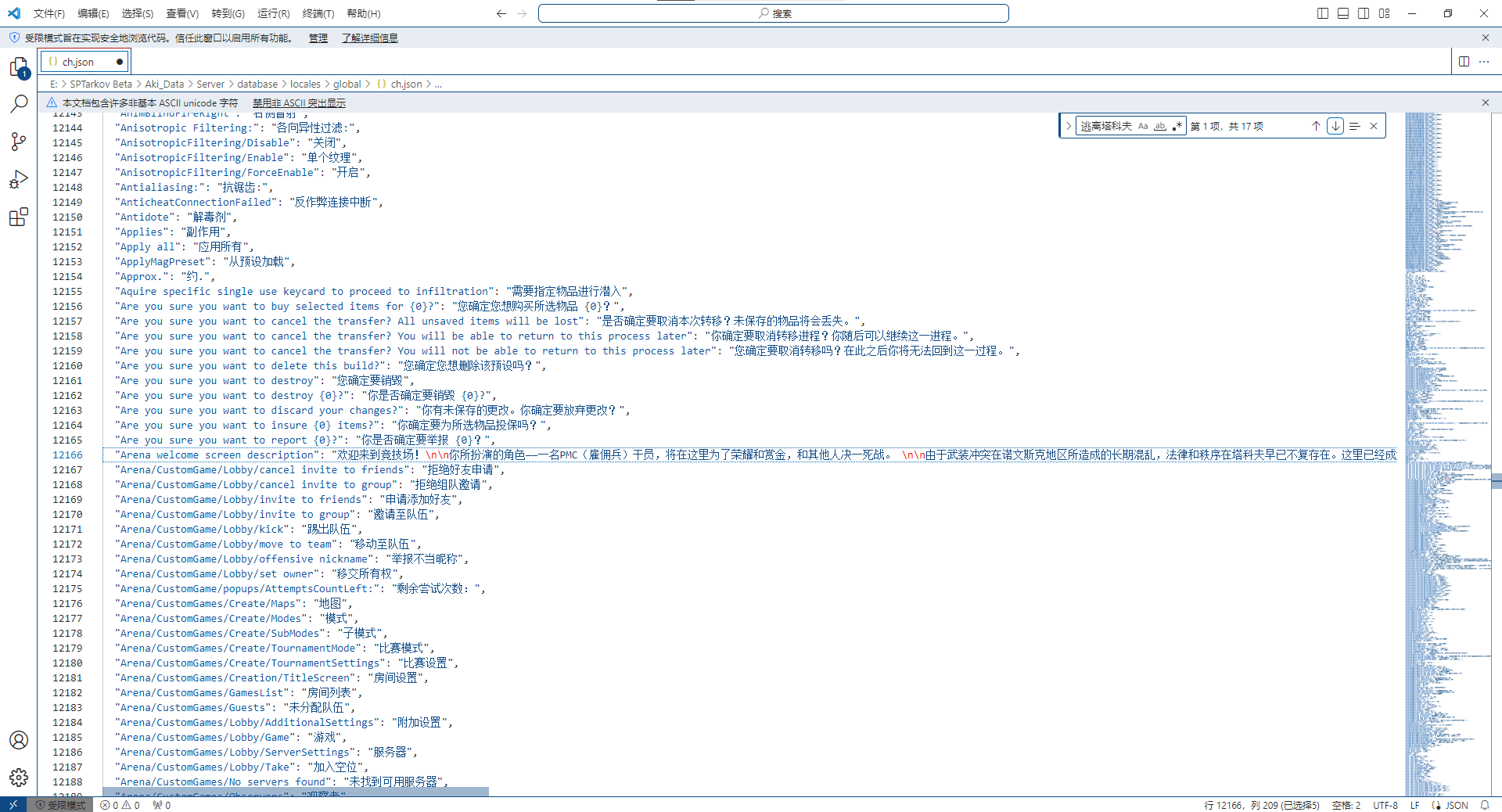Open the Run and Debug view
The height and width of the screenshot is (812, 1502).
(19, 179)
